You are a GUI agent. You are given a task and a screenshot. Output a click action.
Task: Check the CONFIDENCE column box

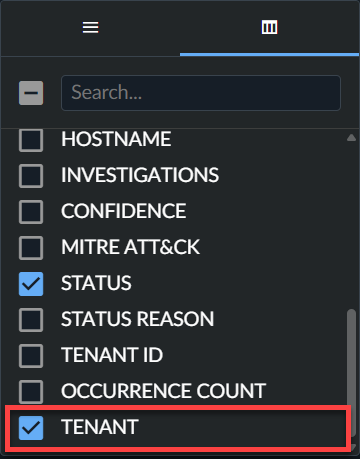coord(31,212)
